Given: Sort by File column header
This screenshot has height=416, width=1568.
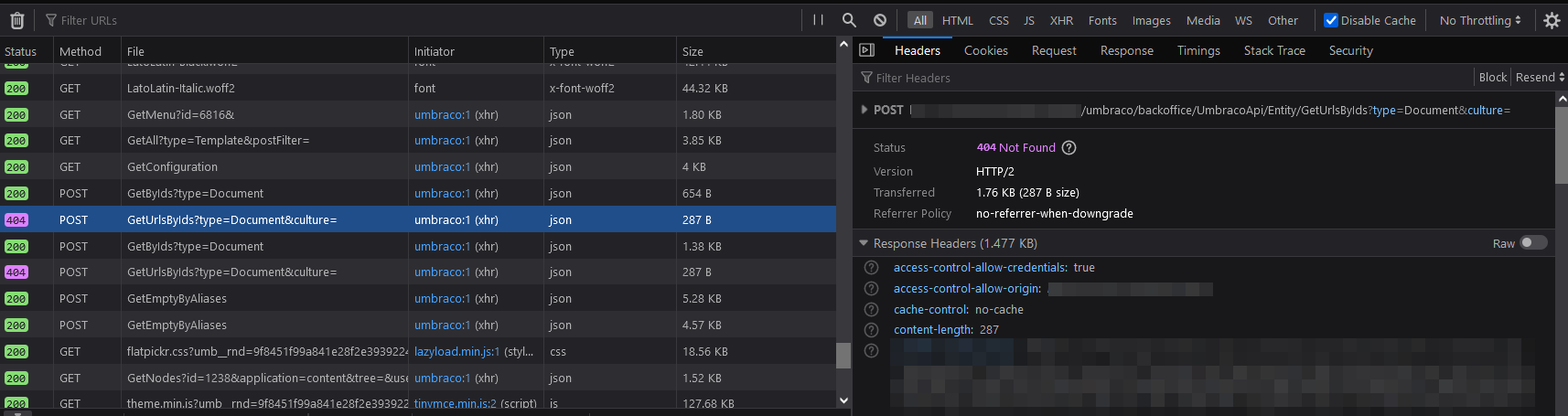Looking at the screenshot, I should click(265, 51).
